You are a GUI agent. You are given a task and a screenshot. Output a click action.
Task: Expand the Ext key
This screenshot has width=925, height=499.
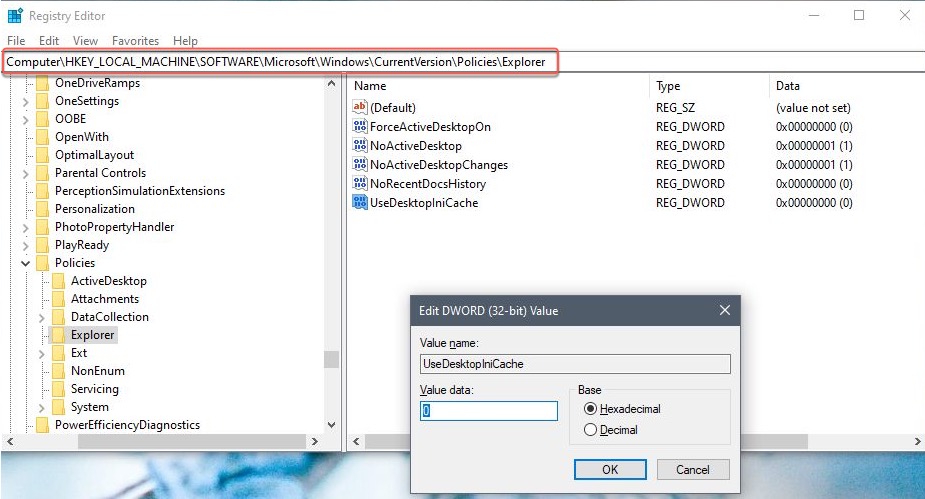coord(41,354)
